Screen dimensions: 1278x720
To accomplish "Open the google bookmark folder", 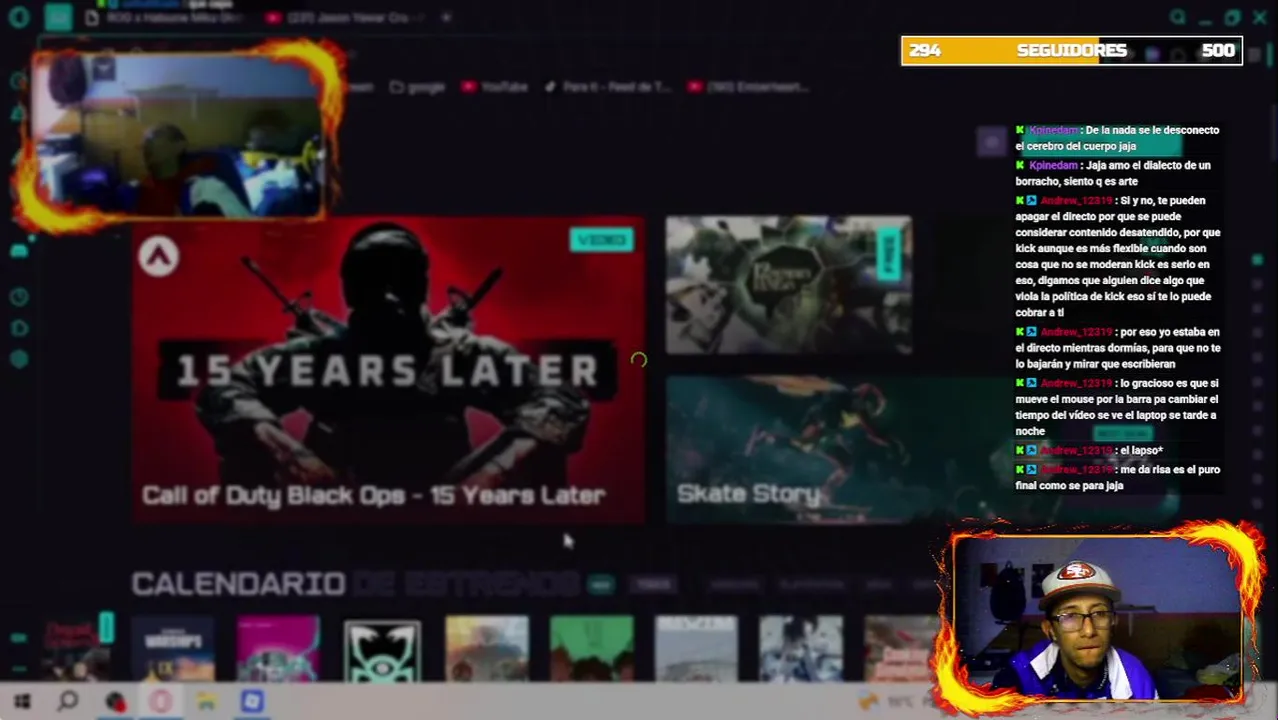I will click(x=417, y=87).
